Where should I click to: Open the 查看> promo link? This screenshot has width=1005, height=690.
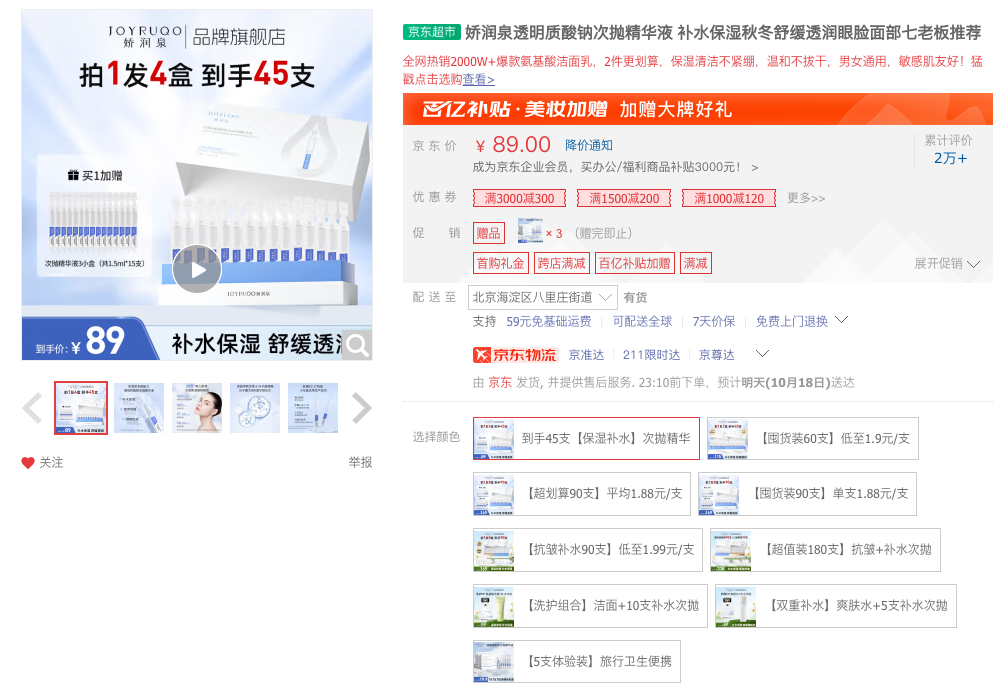coord(479,79)
